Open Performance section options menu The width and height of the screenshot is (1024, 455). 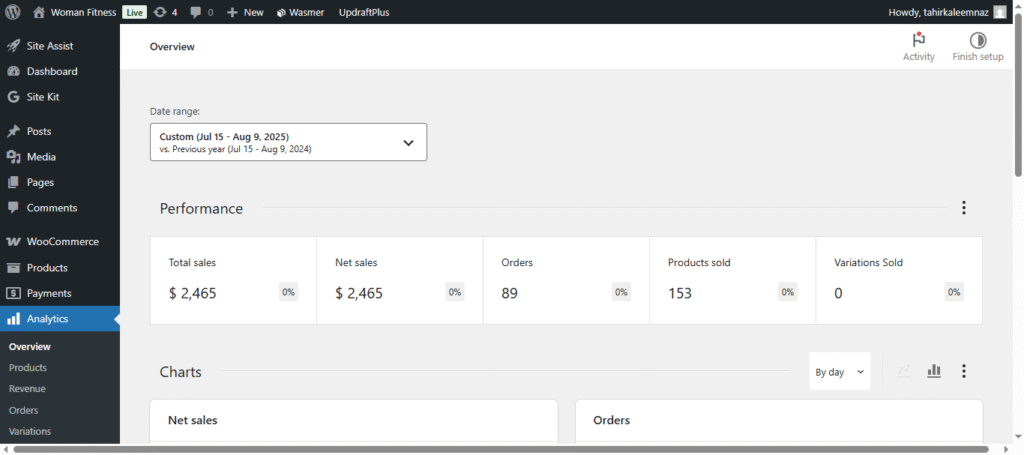(963, 208)
